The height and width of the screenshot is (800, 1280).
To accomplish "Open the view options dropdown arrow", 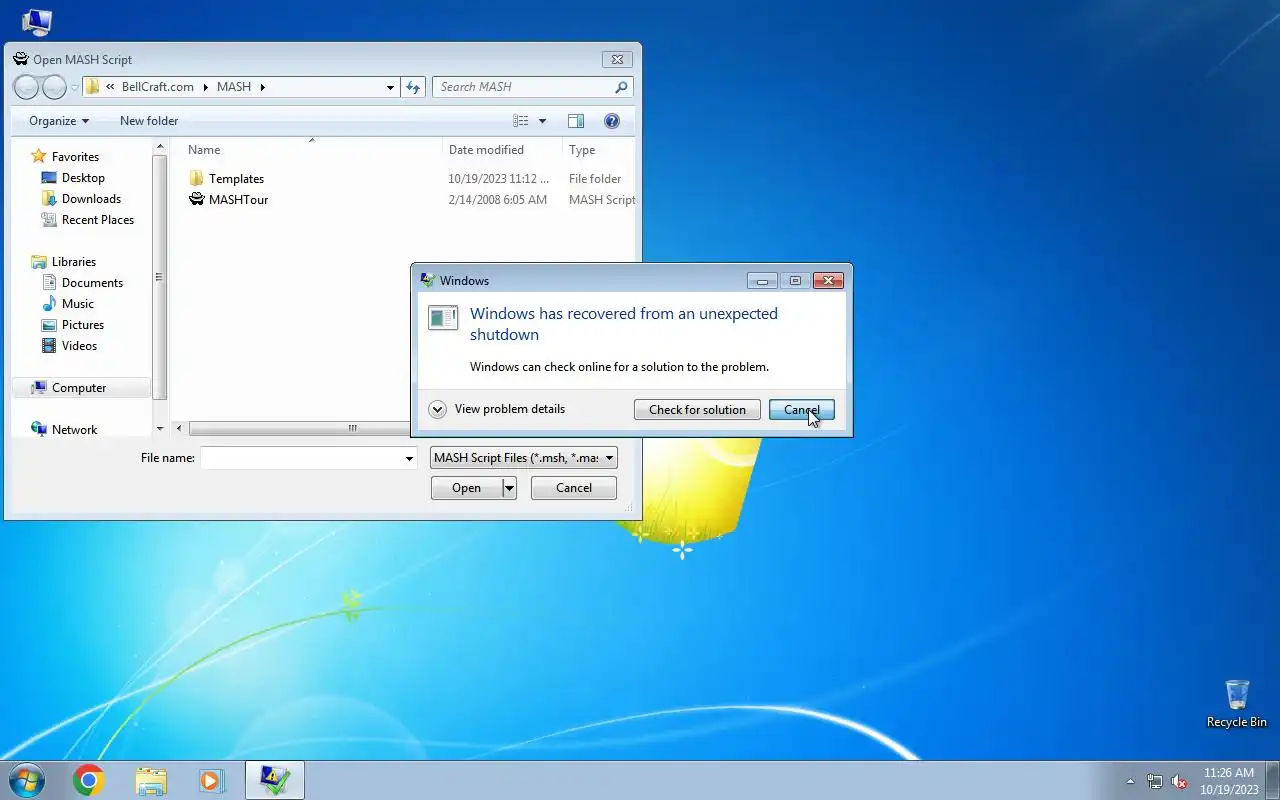I will coord(542,121).
